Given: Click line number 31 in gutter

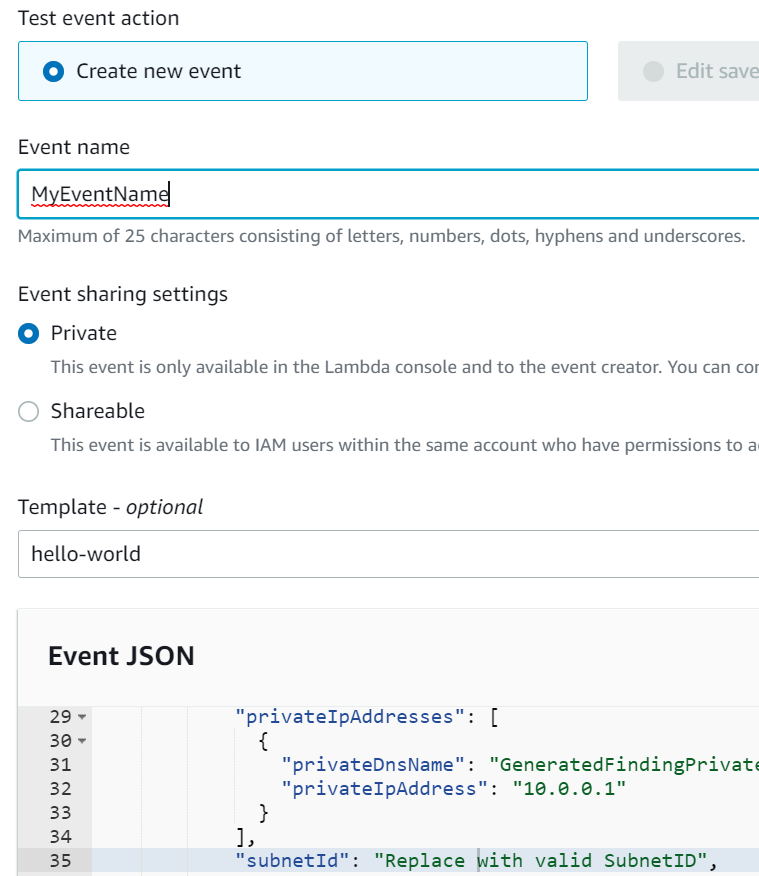Looking at the screenshot, I should pos(60,765).
